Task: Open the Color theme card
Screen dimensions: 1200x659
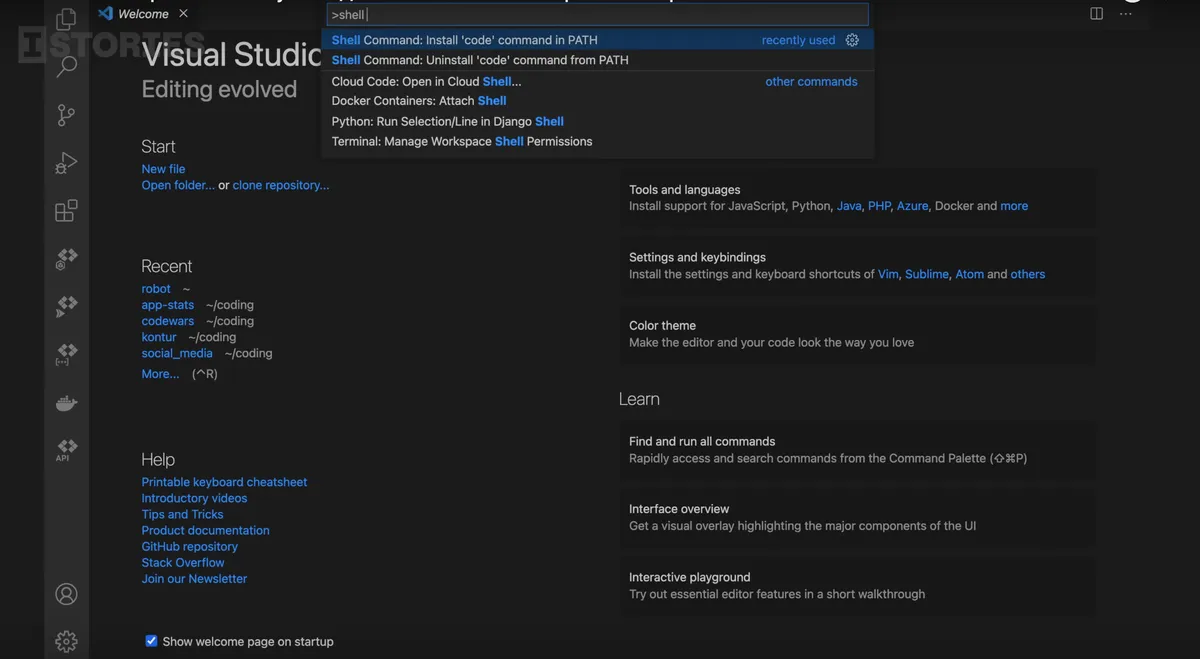Action: pyautogui.click(x=857, y=334)
